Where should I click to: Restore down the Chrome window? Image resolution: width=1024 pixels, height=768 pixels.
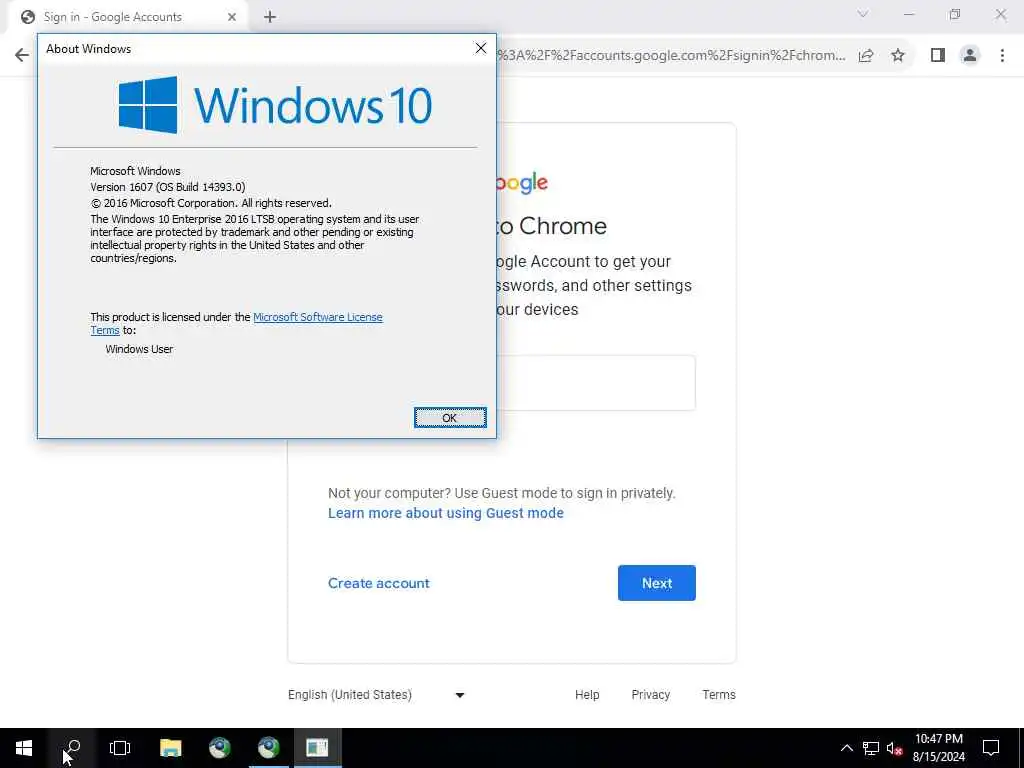click(955, 14)
